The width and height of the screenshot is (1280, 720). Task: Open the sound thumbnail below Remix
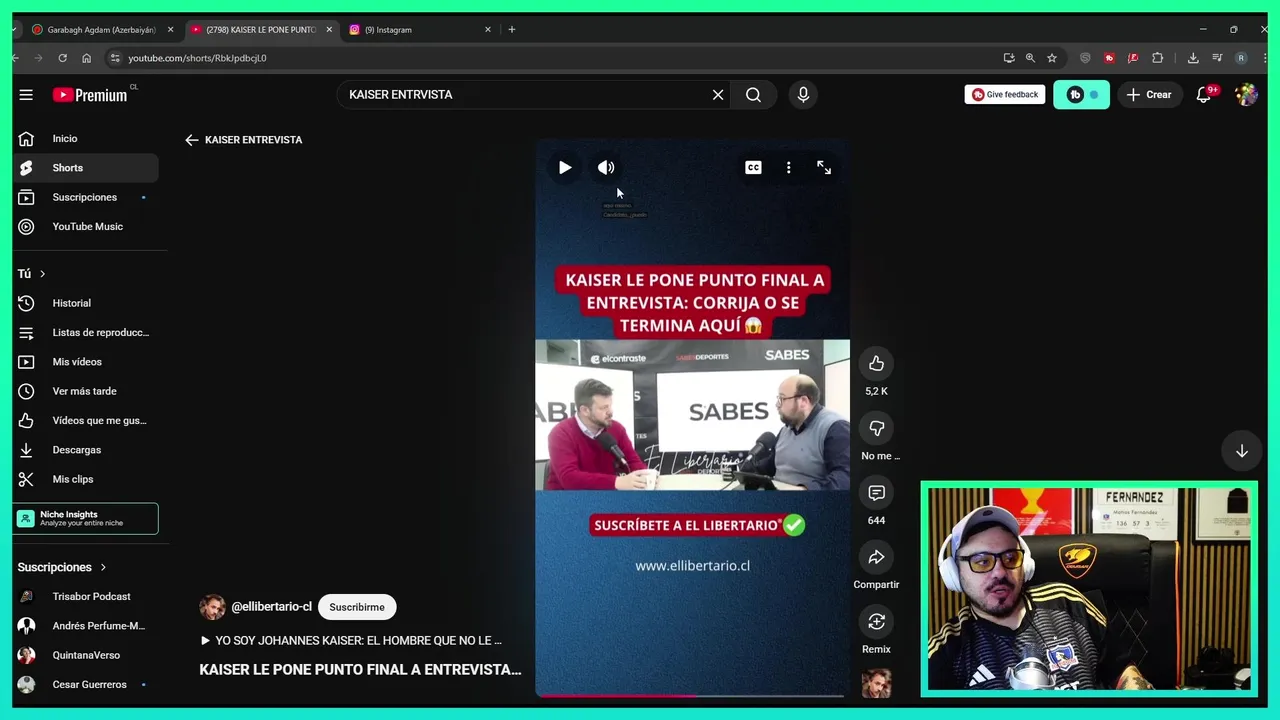pos(876,683)
